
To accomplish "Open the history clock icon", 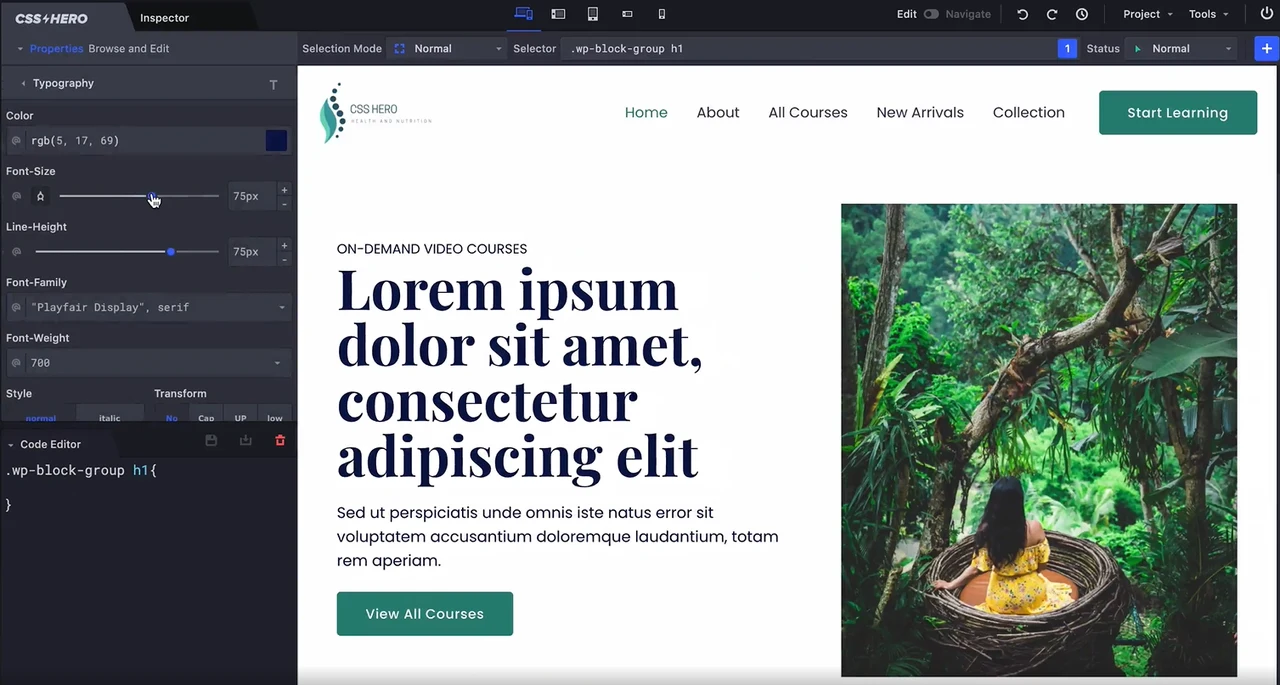I will (x=1082, y=14).
